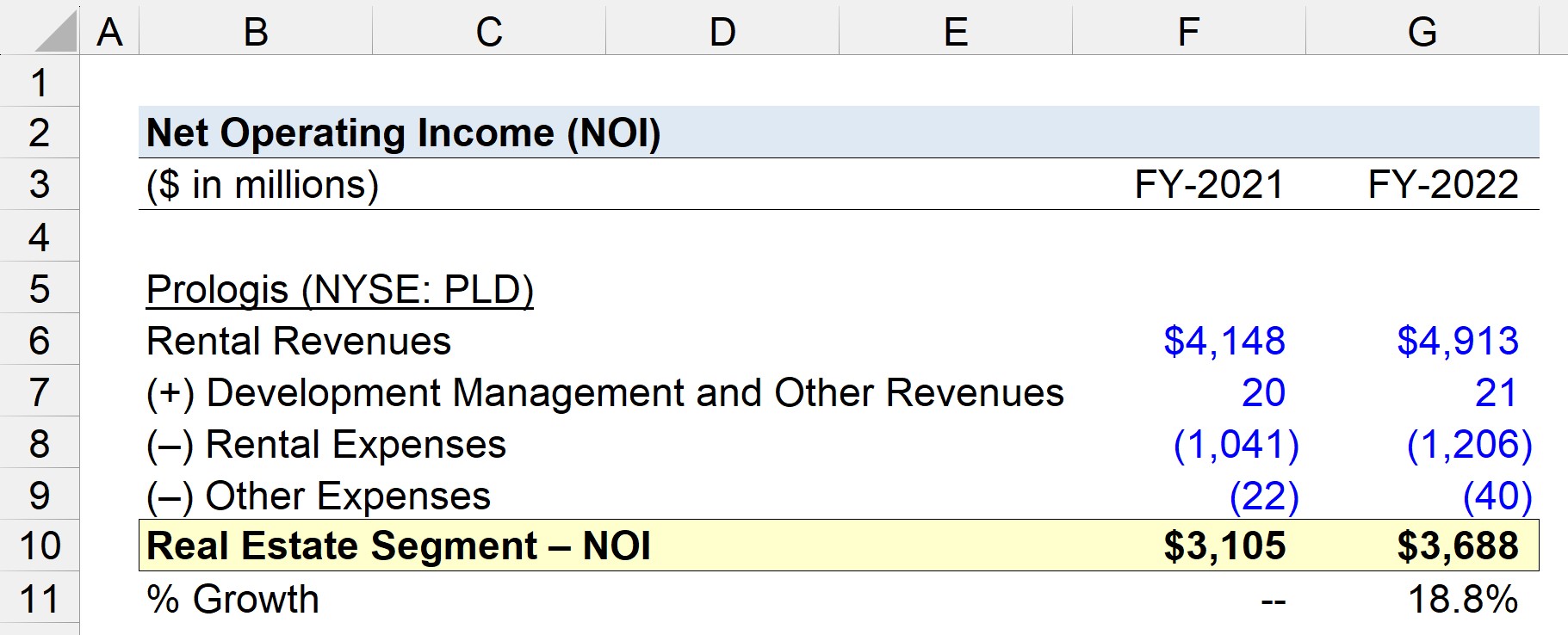Select column G header
Screen dimensions: 1568x635
click(x=1422, y=32)
